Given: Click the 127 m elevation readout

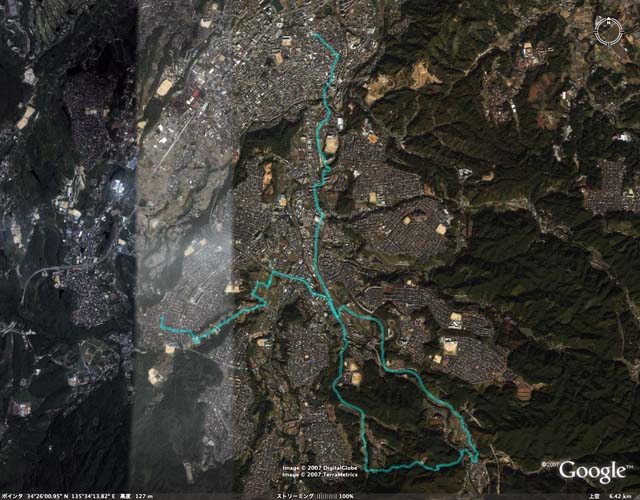Looking at the screenshot, I should point(143,496).
